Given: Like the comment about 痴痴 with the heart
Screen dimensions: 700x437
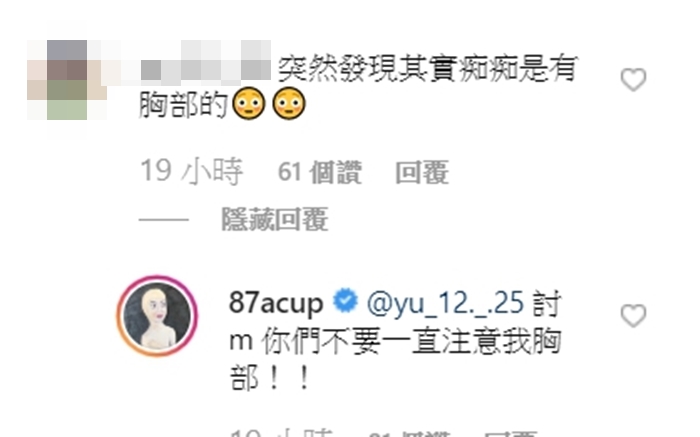Looking at the screenshot, I should point(633,79).
